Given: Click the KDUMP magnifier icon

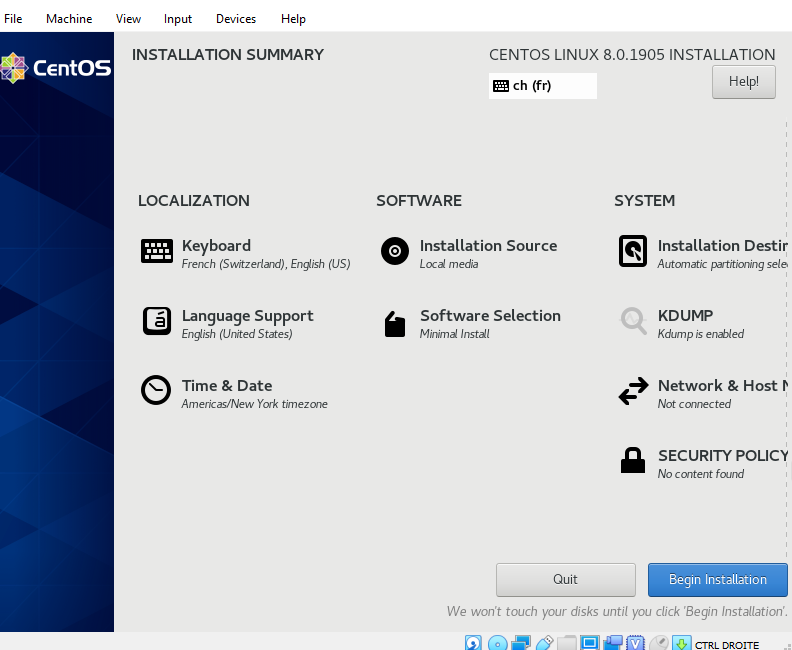Looking at the screenshot, I should pos(633,321).
